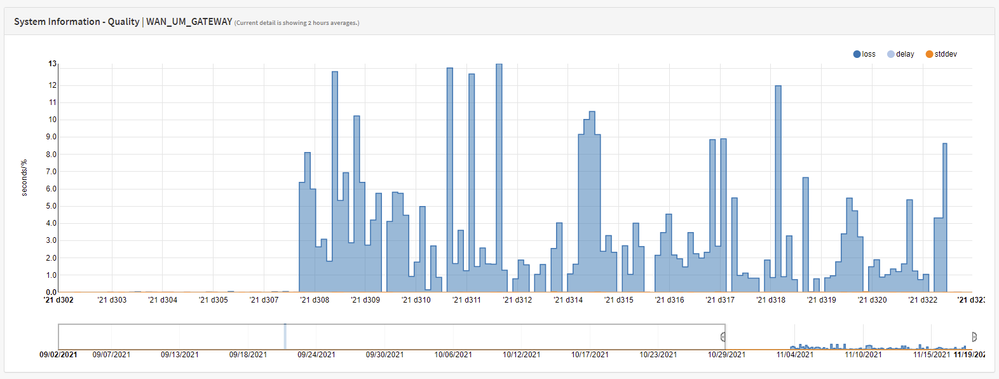Screen dimensions: 999x379
Task: Click the seconds/% y-axis title
Action: 24,178
